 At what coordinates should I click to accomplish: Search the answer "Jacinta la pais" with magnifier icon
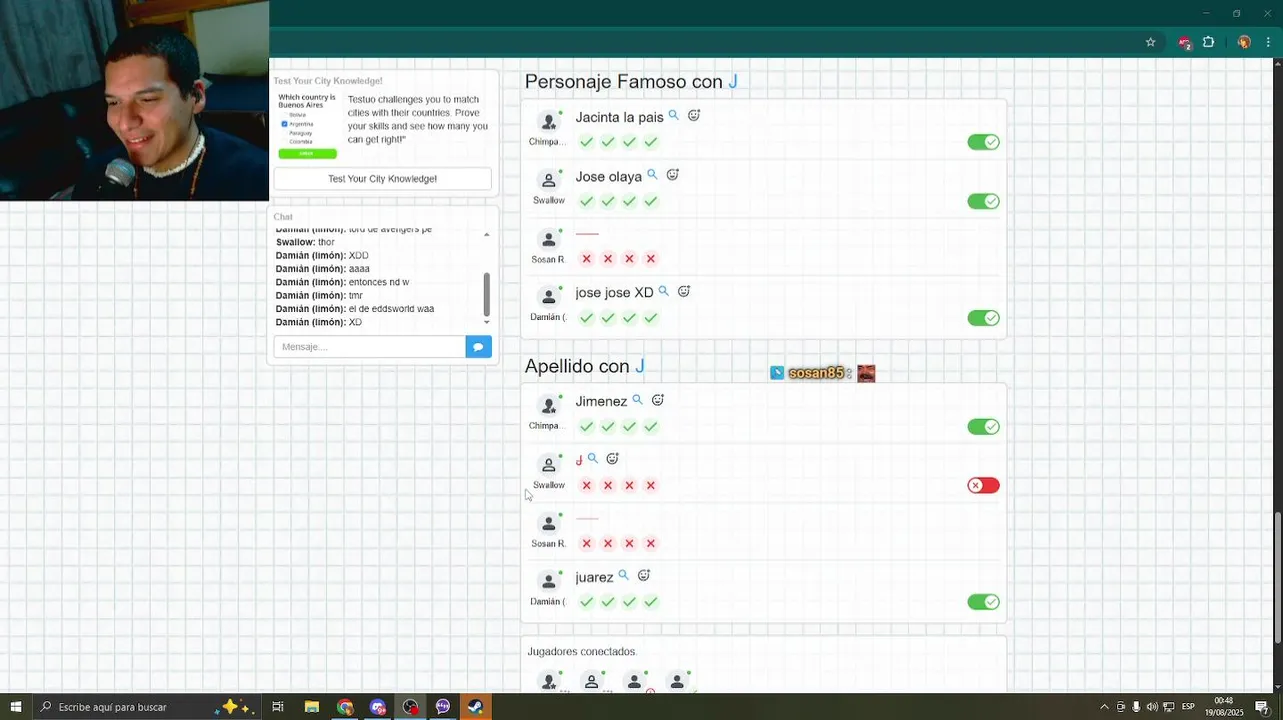[x=674, y=116]
